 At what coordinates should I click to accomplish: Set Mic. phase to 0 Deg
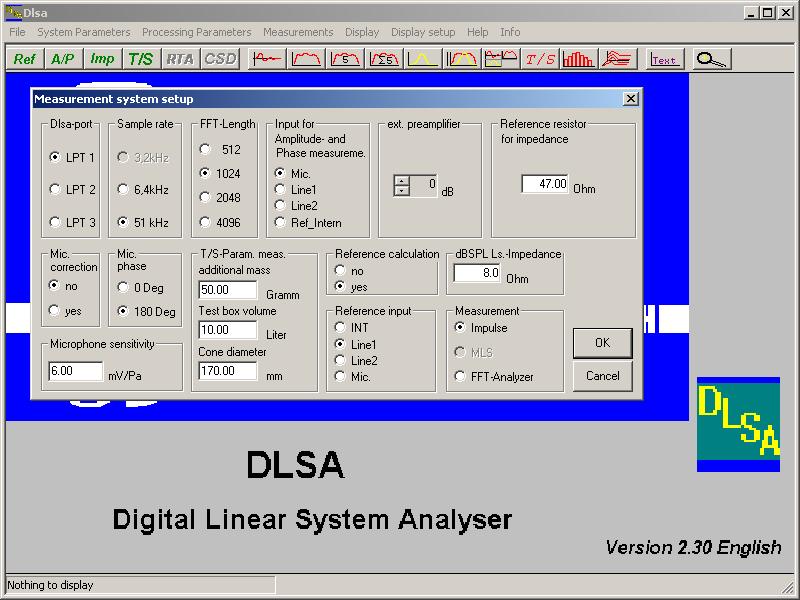141,288
